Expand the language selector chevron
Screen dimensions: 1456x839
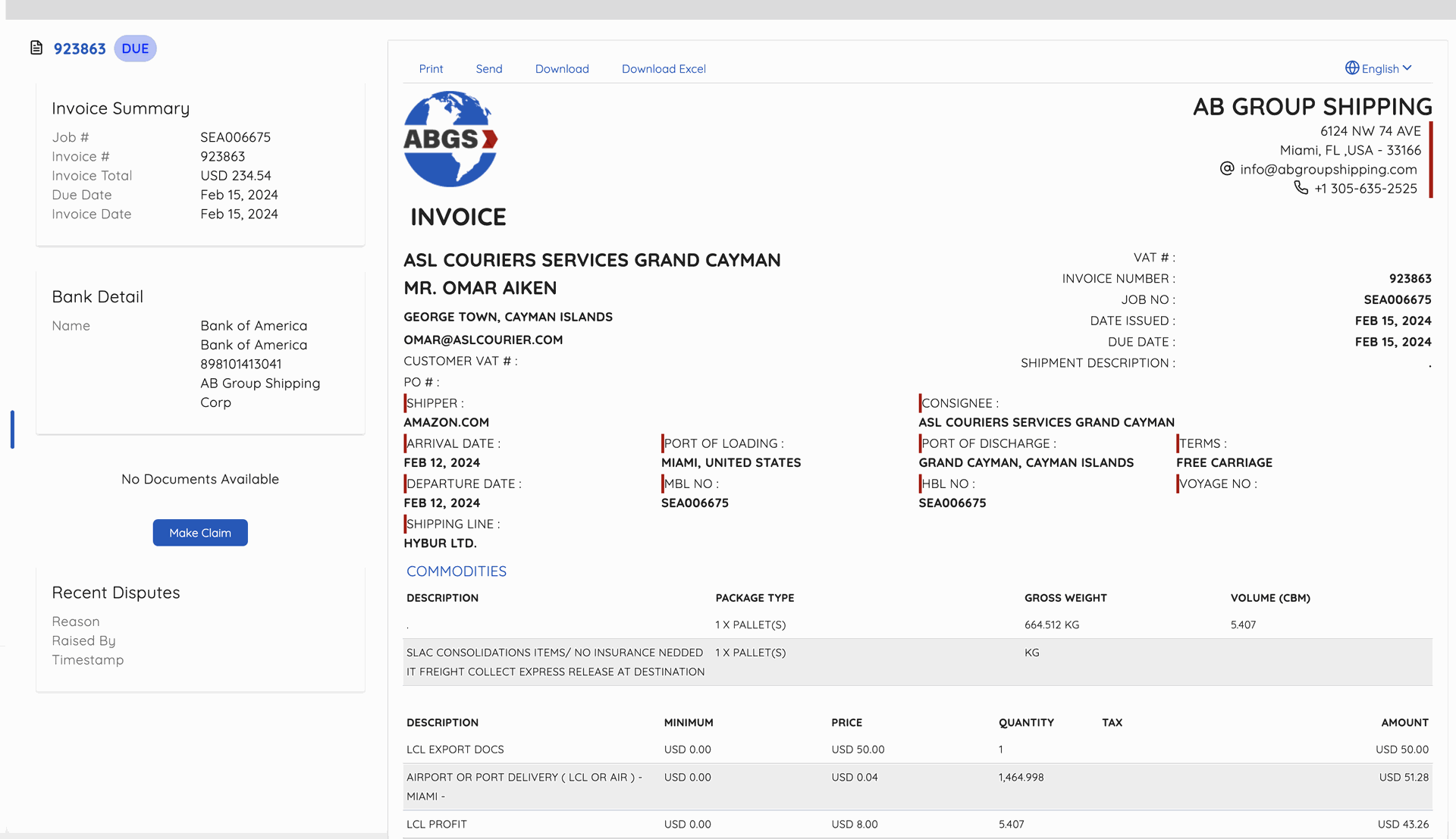[x=1408, y=68]
